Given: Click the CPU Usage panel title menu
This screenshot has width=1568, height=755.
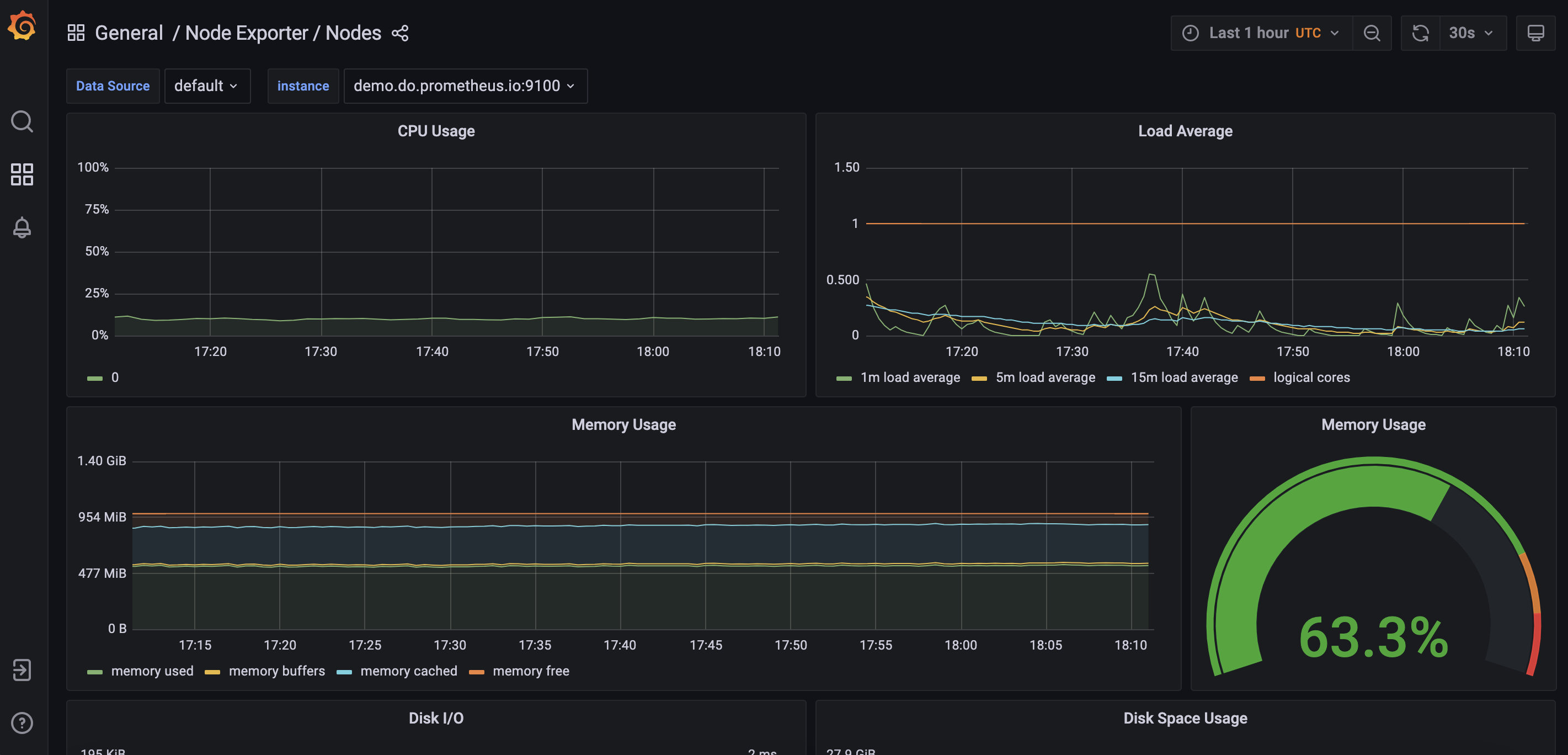Looking at the screenshot, I should click(436, 131).
